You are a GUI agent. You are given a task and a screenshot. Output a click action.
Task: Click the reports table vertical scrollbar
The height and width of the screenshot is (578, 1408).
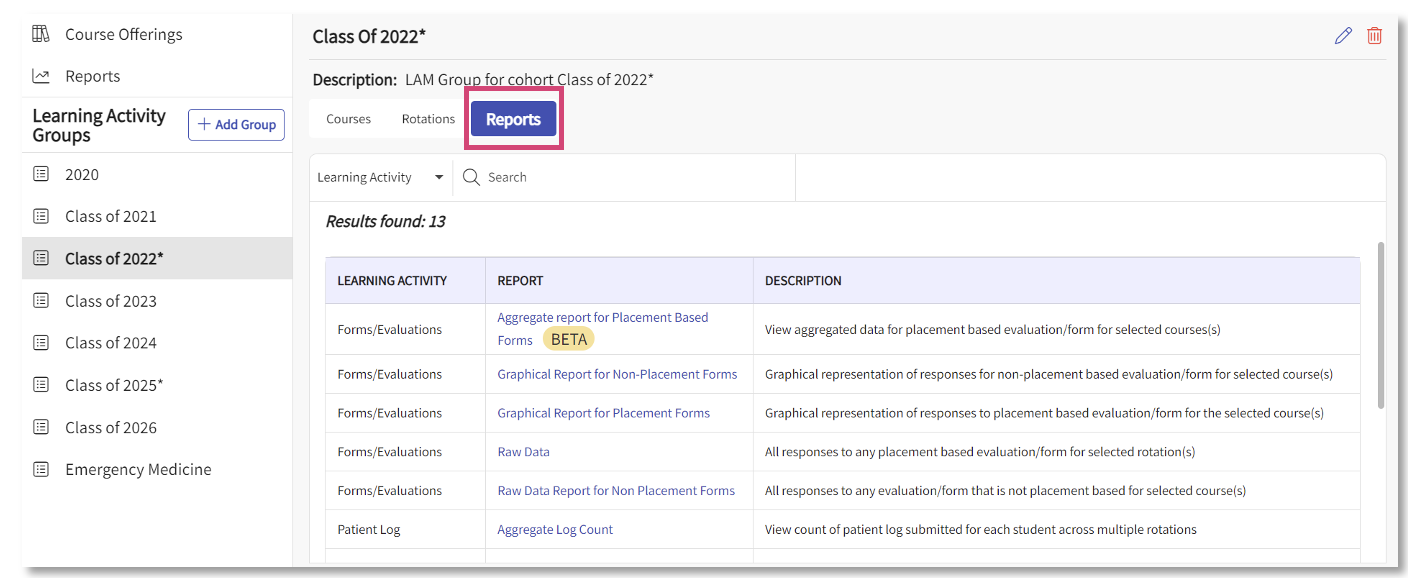point(1381,325)
